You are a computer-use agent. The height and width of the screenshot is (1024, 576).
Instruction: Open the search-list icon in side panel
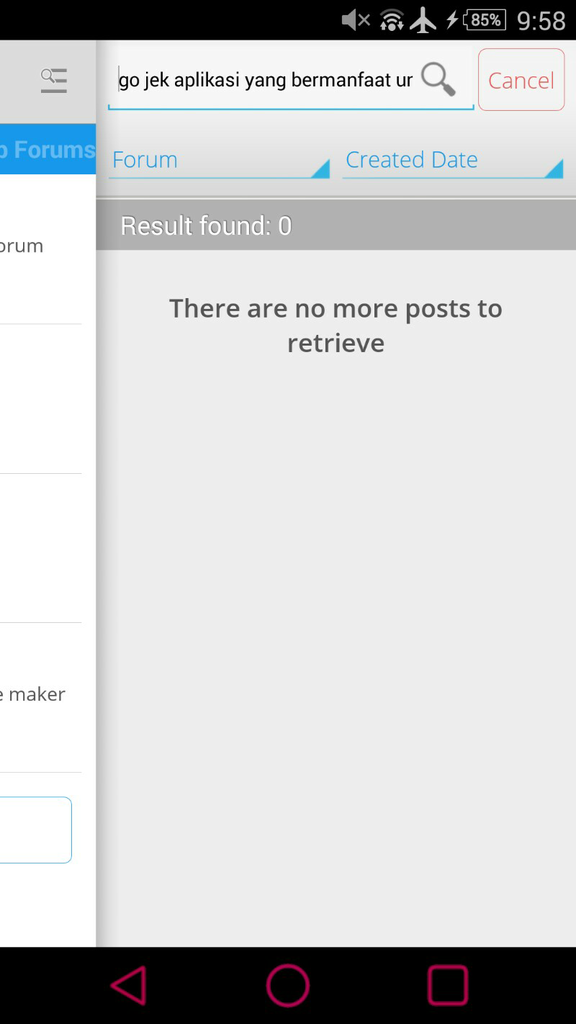54,80
